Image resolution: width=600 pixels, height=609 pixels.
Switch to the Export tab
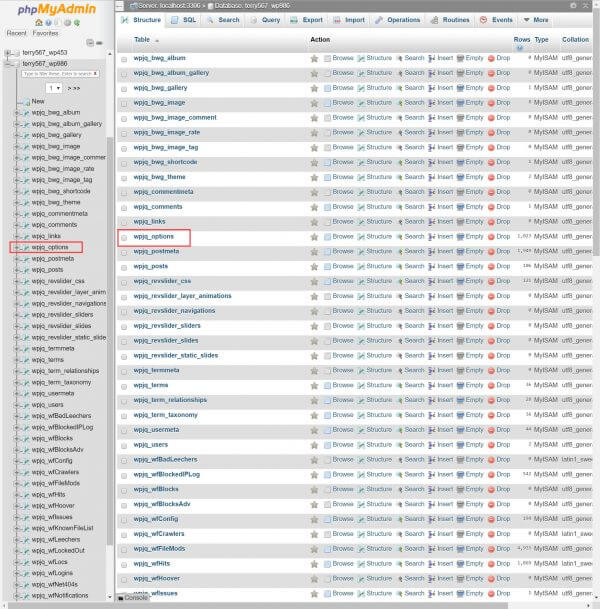pos(307,20)
